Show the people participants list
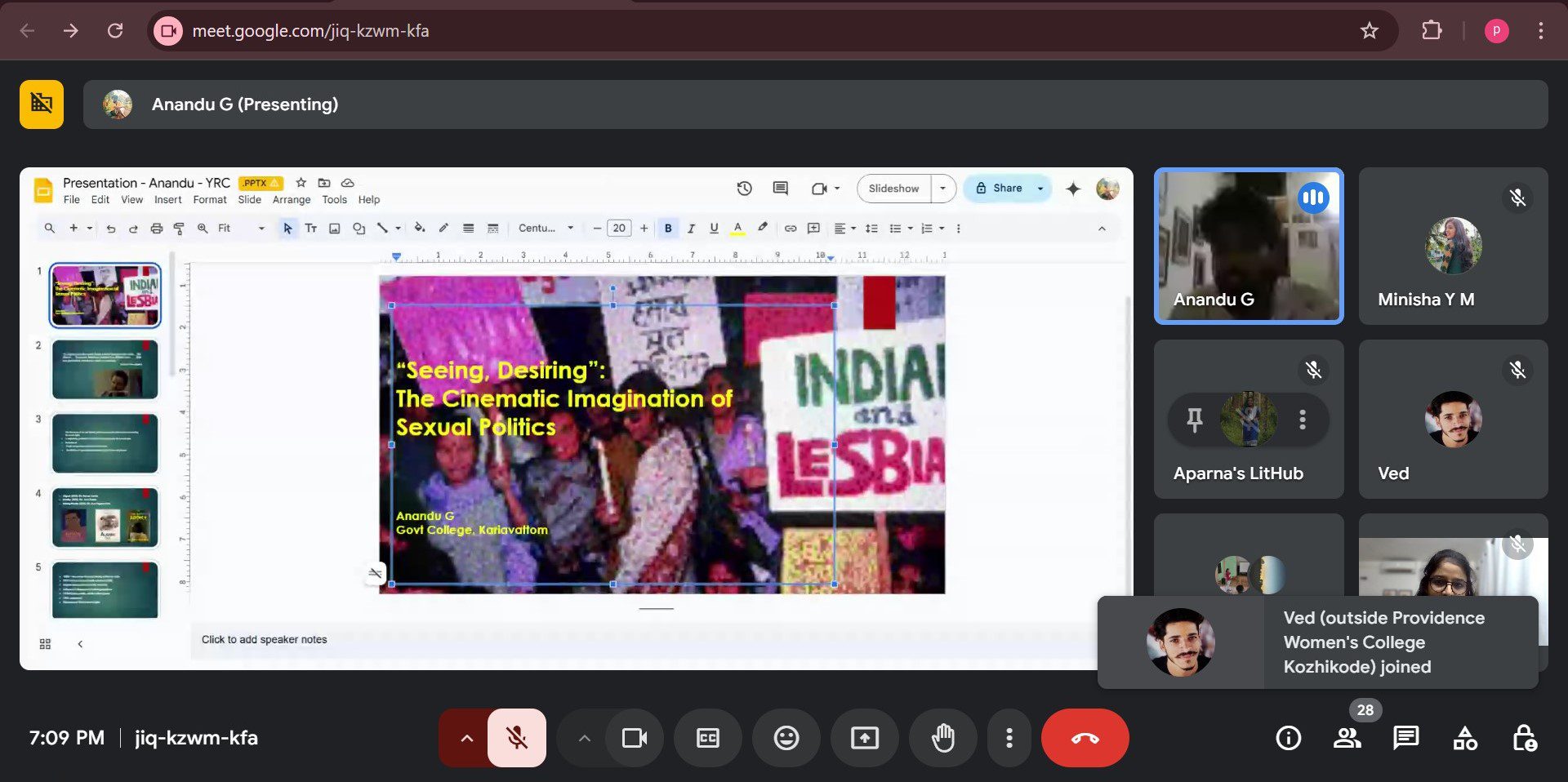 pyautogui.click(x=1347, y=738)
